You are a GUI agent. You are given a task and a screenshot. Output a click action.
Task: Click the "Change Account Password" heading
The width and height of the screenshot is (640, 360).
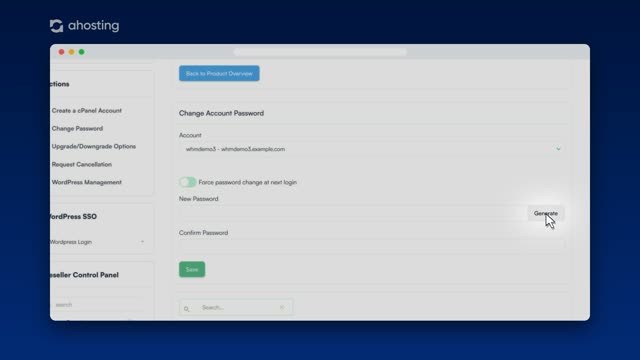point(221,113)
